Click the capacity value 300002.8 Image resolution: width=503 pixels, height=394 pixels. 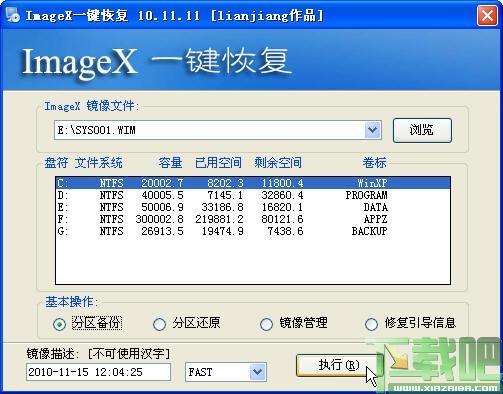coord(159,219)
